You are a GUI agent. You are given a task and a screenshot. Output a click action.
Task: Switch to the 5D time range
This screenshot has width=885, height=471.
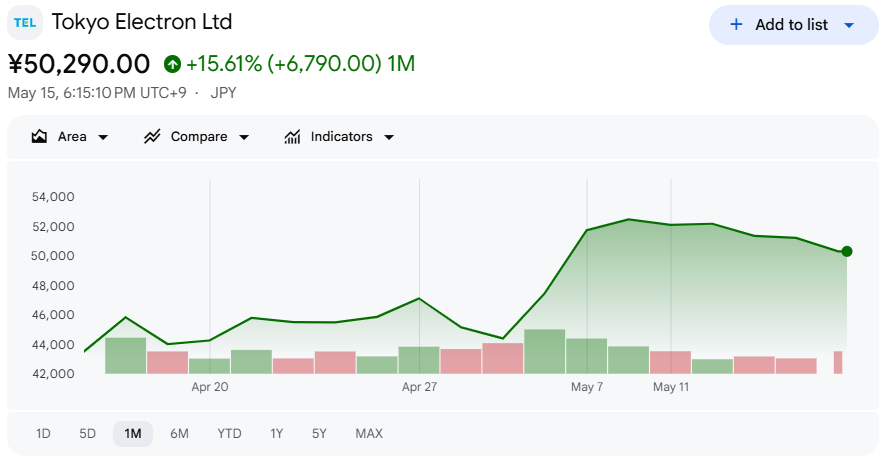click(x=87, y=434)
